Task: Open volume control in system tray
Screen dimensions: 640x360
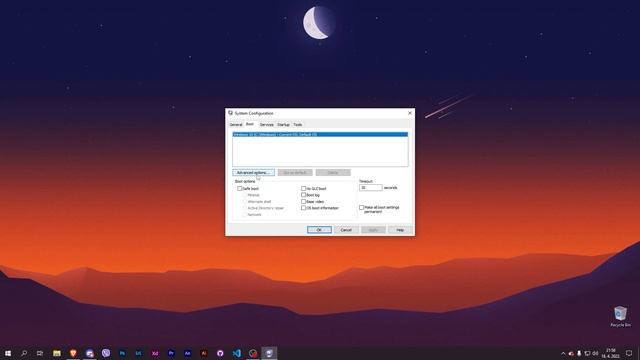Action: point(595,353)
